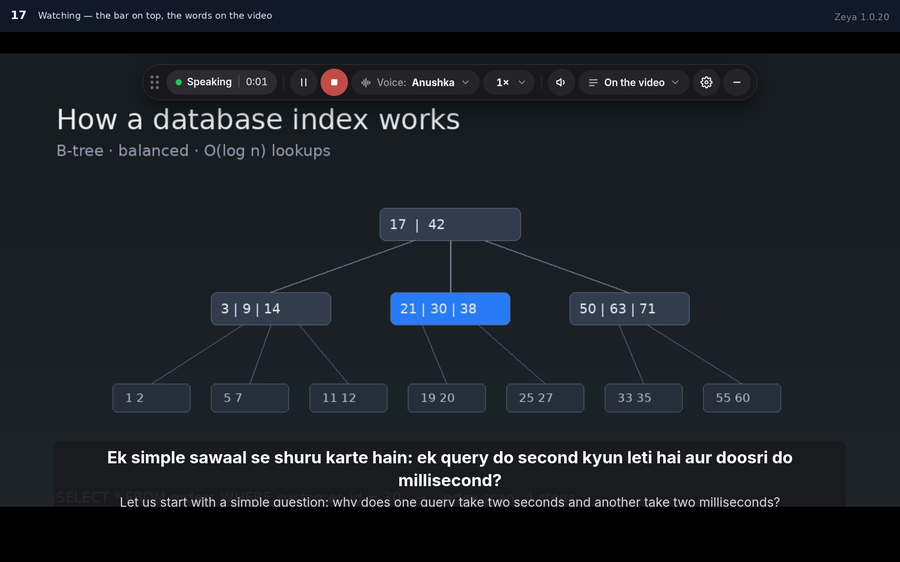Image resolution: width=900 pixels, height=562 pixels.
Task: Open settings via the gear icon
Action: pos(706,82)
